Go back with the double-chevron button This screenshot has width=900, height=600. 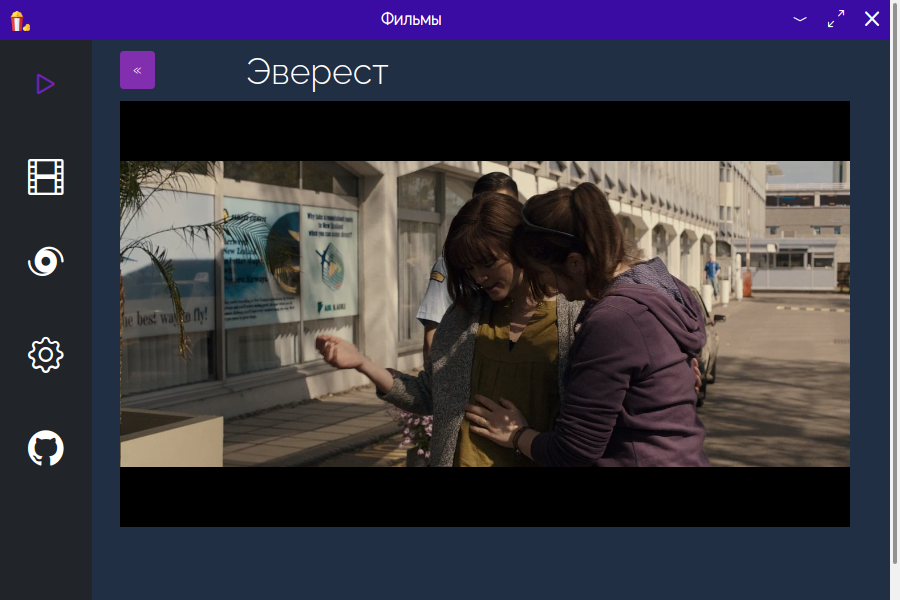[x=137, y=70]
